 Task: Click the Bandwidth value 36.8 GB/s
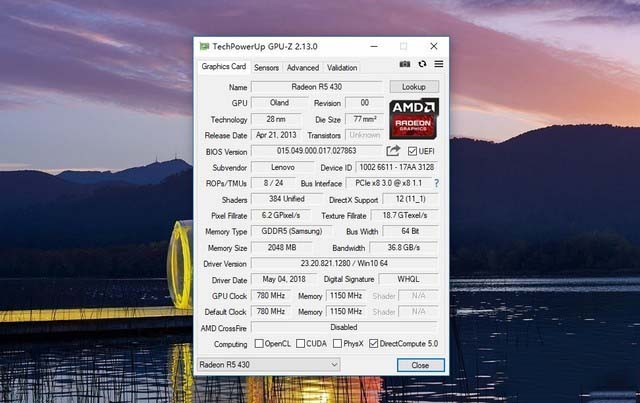[404, 247]
